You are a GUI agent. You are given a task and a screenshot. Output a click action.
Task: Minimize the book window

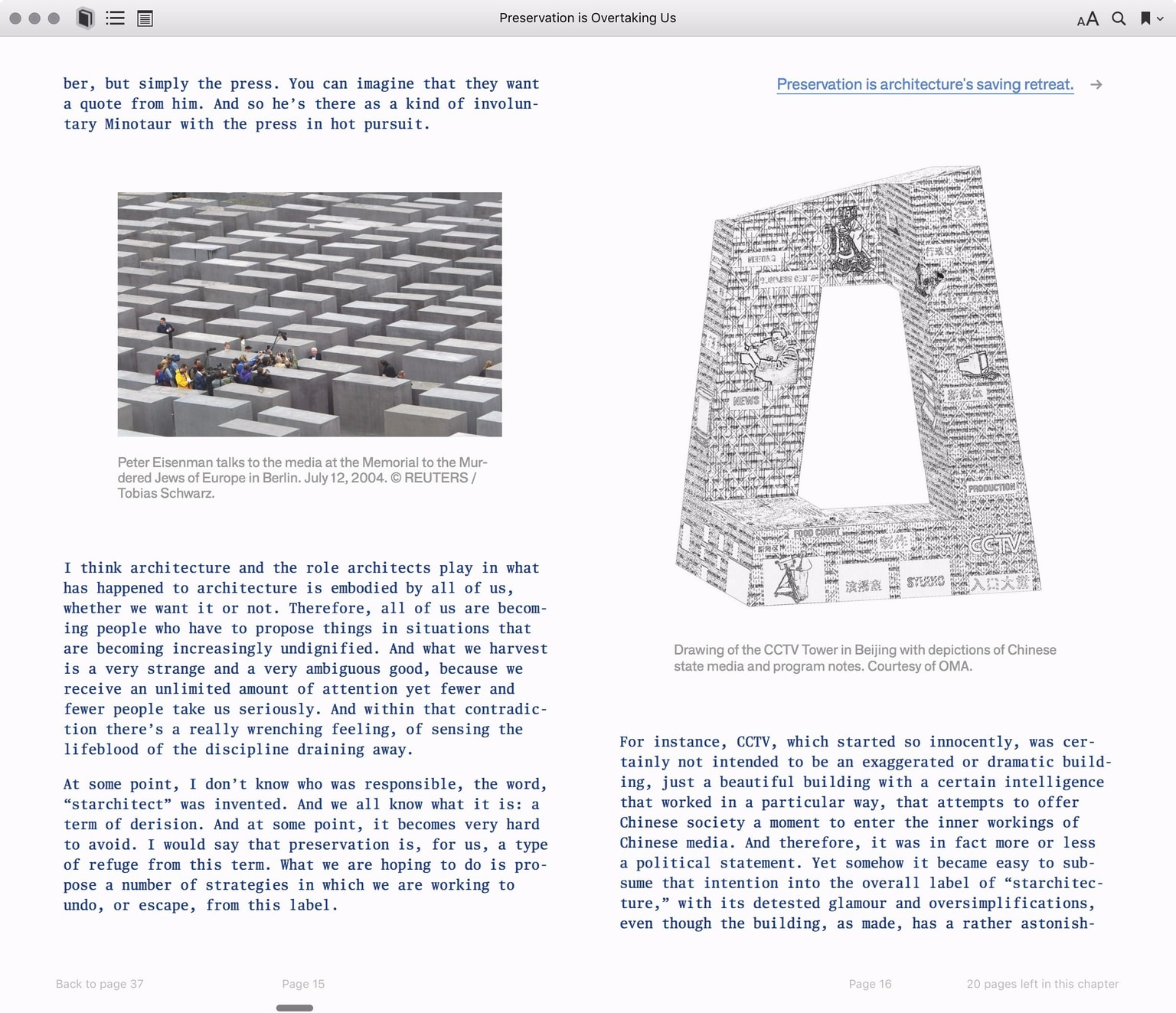[34, 18]
